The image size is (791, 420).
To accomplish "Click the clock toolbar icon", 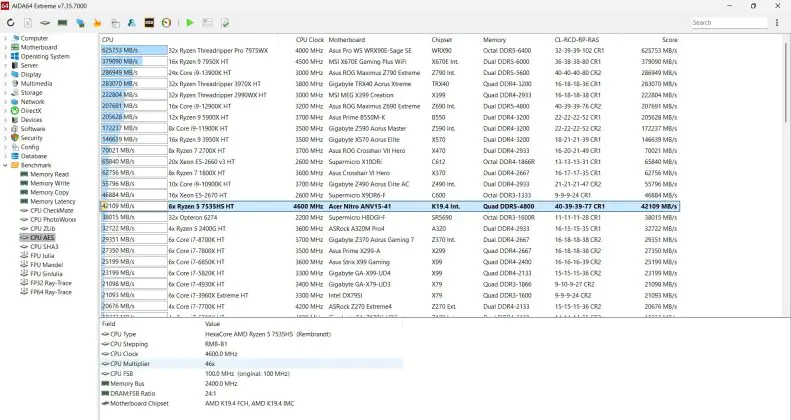I will click(x=166, y=23).
